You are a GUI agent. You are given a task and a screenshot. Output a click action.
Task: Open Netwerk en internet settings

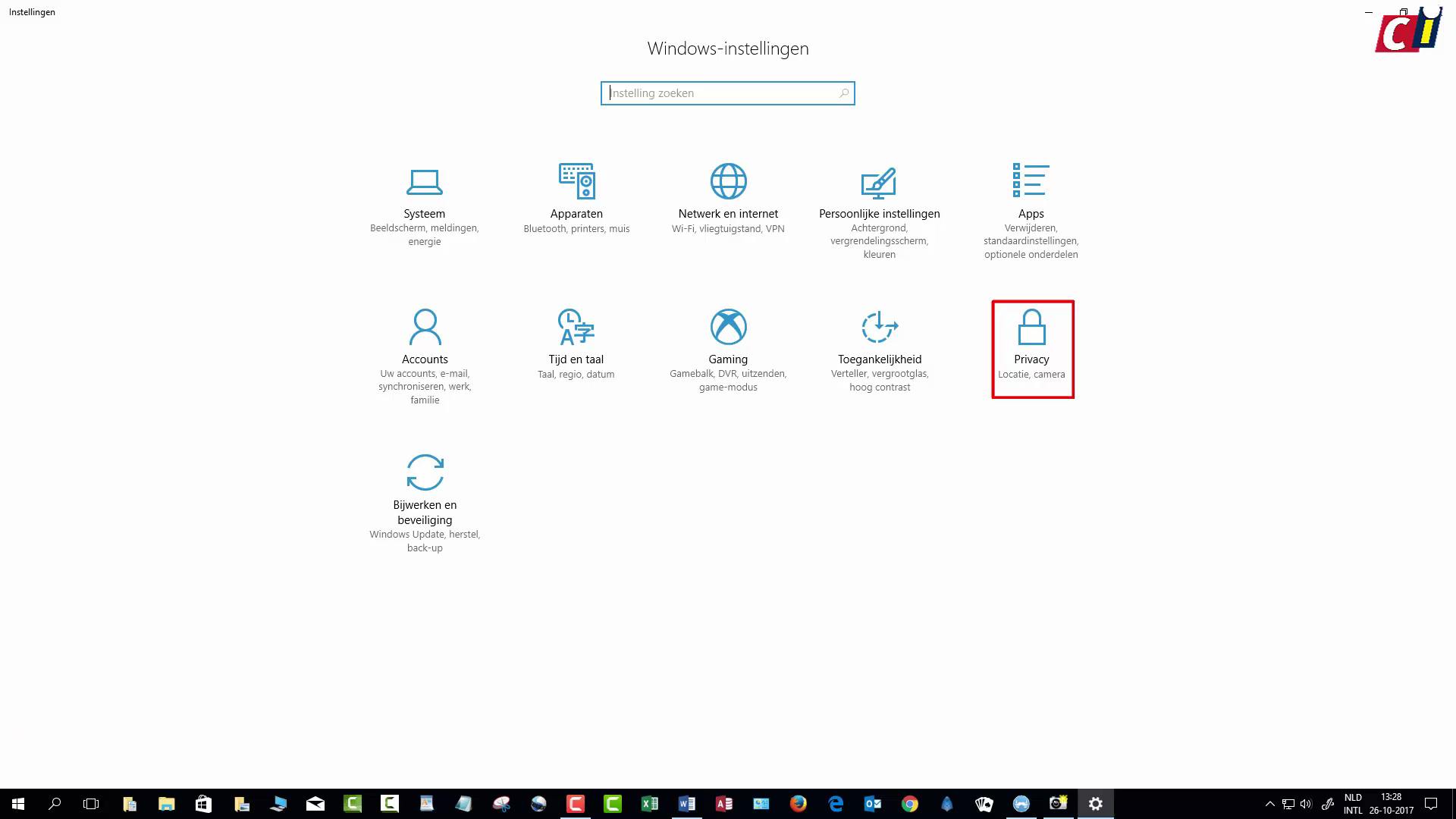[728, 197]
